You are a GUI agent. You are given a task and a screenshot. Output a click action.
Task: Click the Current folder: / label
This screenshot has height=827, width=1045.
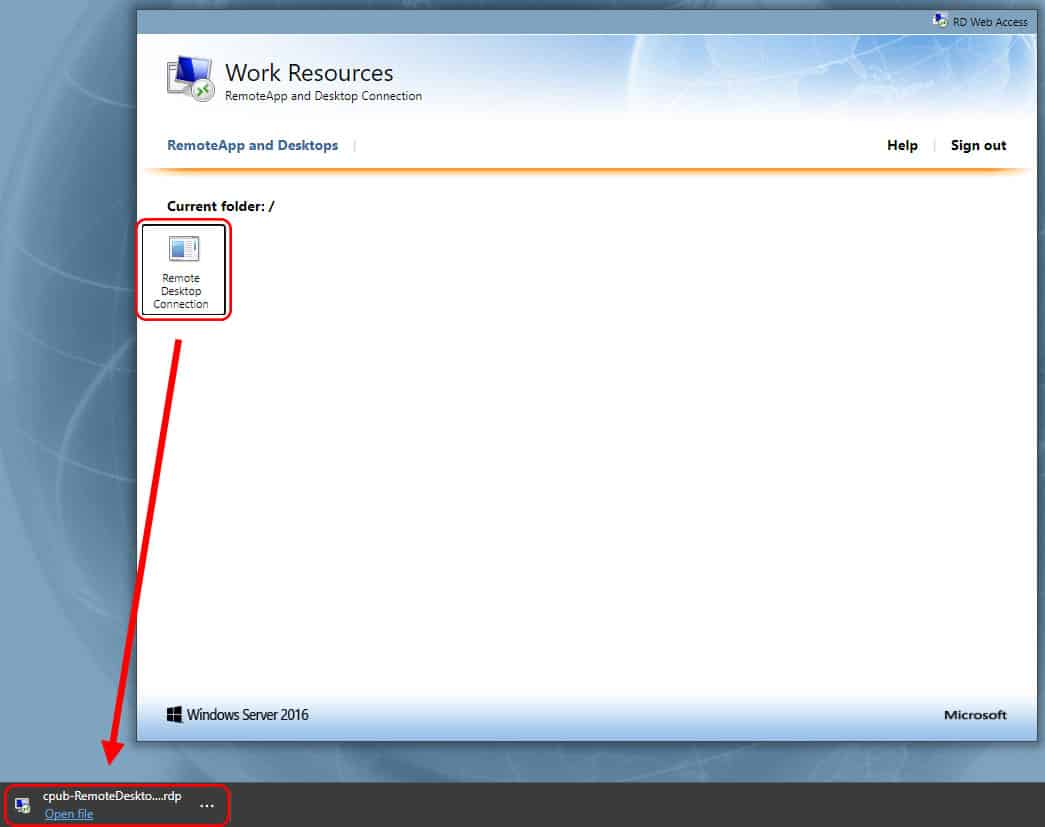click(221, 207)
